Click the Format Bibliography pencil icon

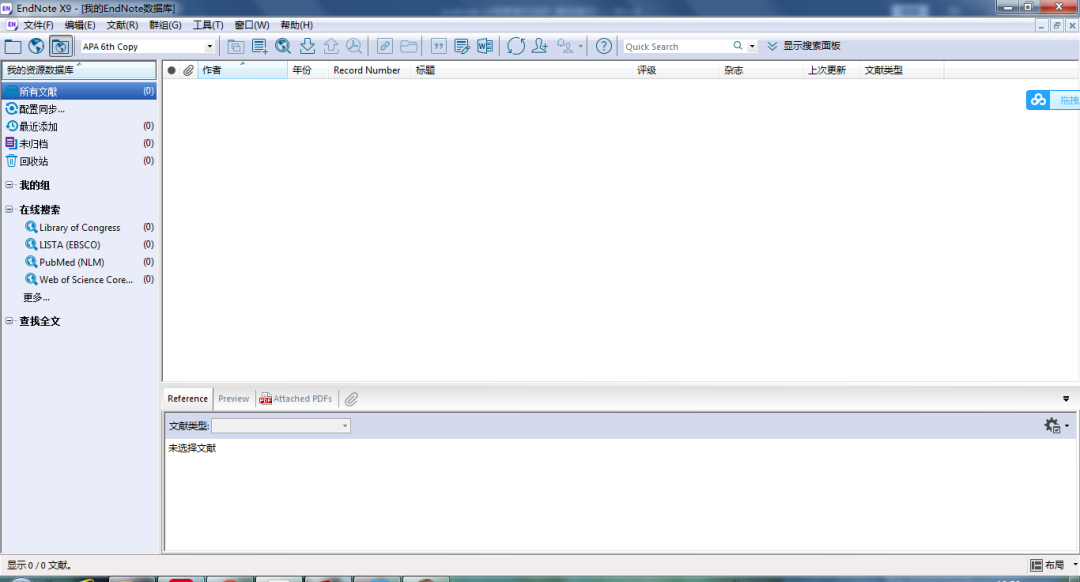pyautogui.click(x=461, y=46)
